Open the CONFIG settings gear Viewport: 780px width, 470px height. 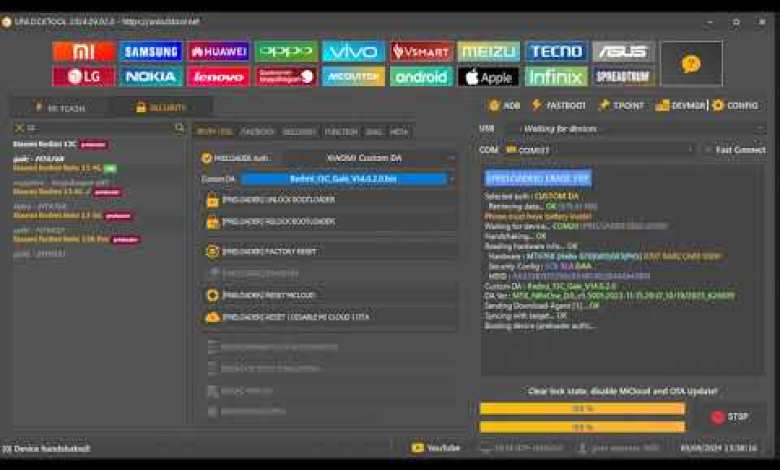(735, 105)
